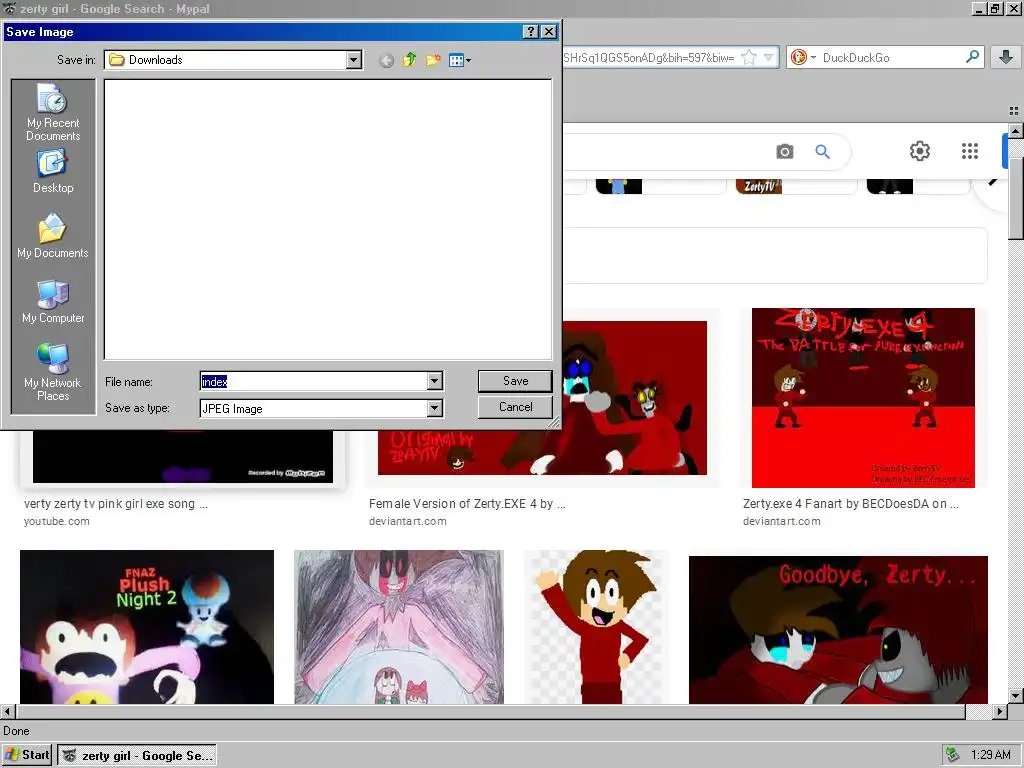Viewport: 1024px width, 768px height.
Task: Click 'verty zerty tv pink girl exe song' title
Action: pyautogui.click(x=116, y=504)
